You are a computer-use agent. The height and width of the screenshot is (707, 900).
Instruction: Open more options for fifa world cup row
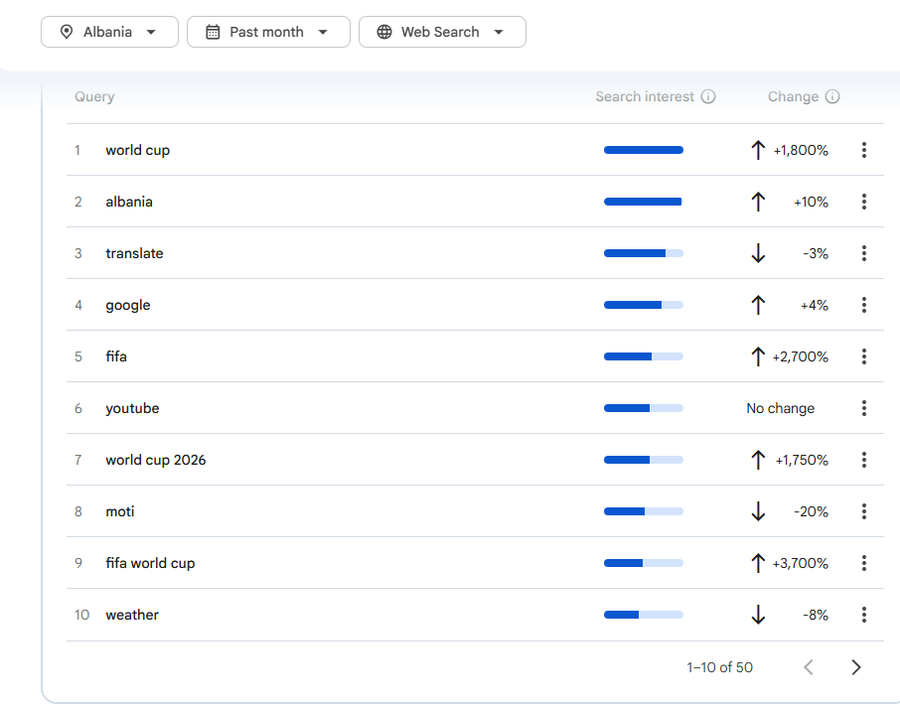tap(864, 564)
